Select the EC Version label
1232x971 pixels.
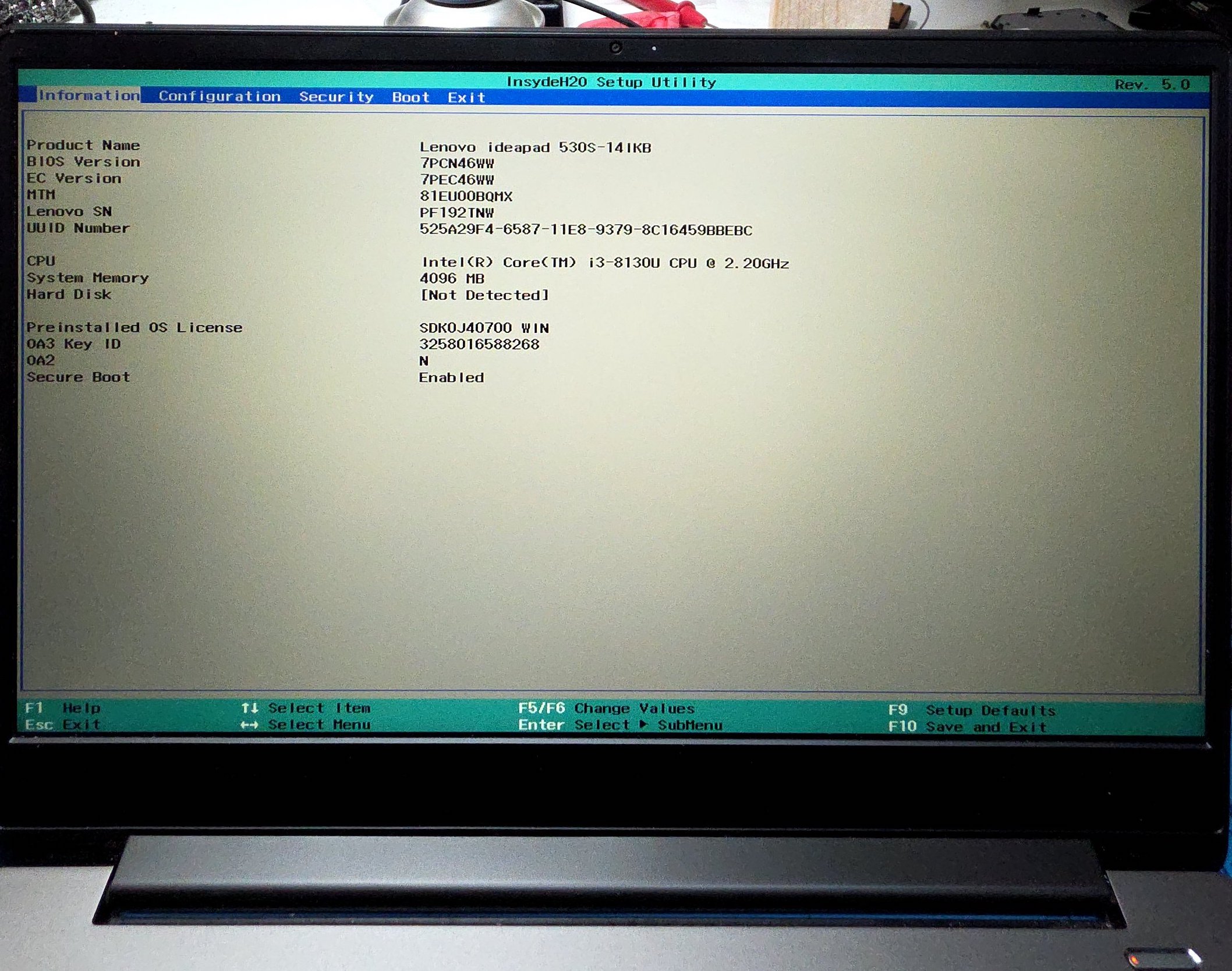pyautogui.click(x=74, y=178)
